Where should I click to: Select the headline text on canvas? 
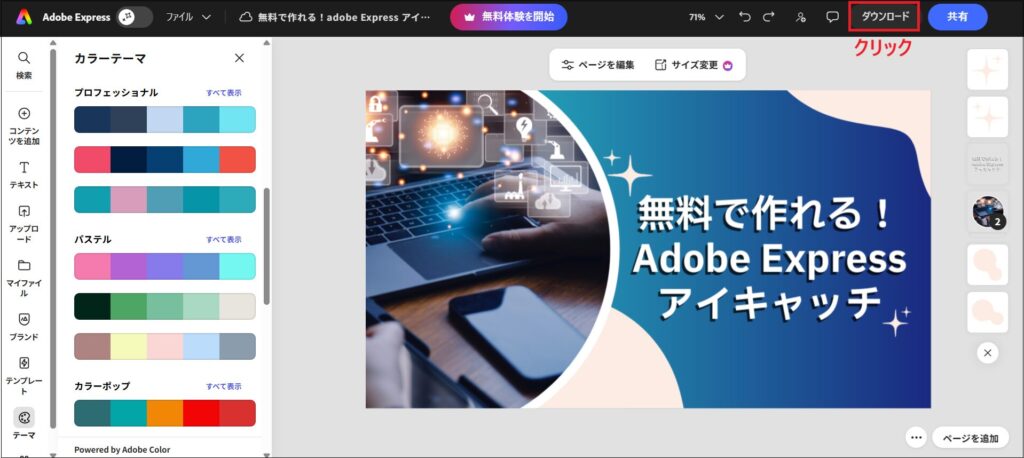pos(768,259)
